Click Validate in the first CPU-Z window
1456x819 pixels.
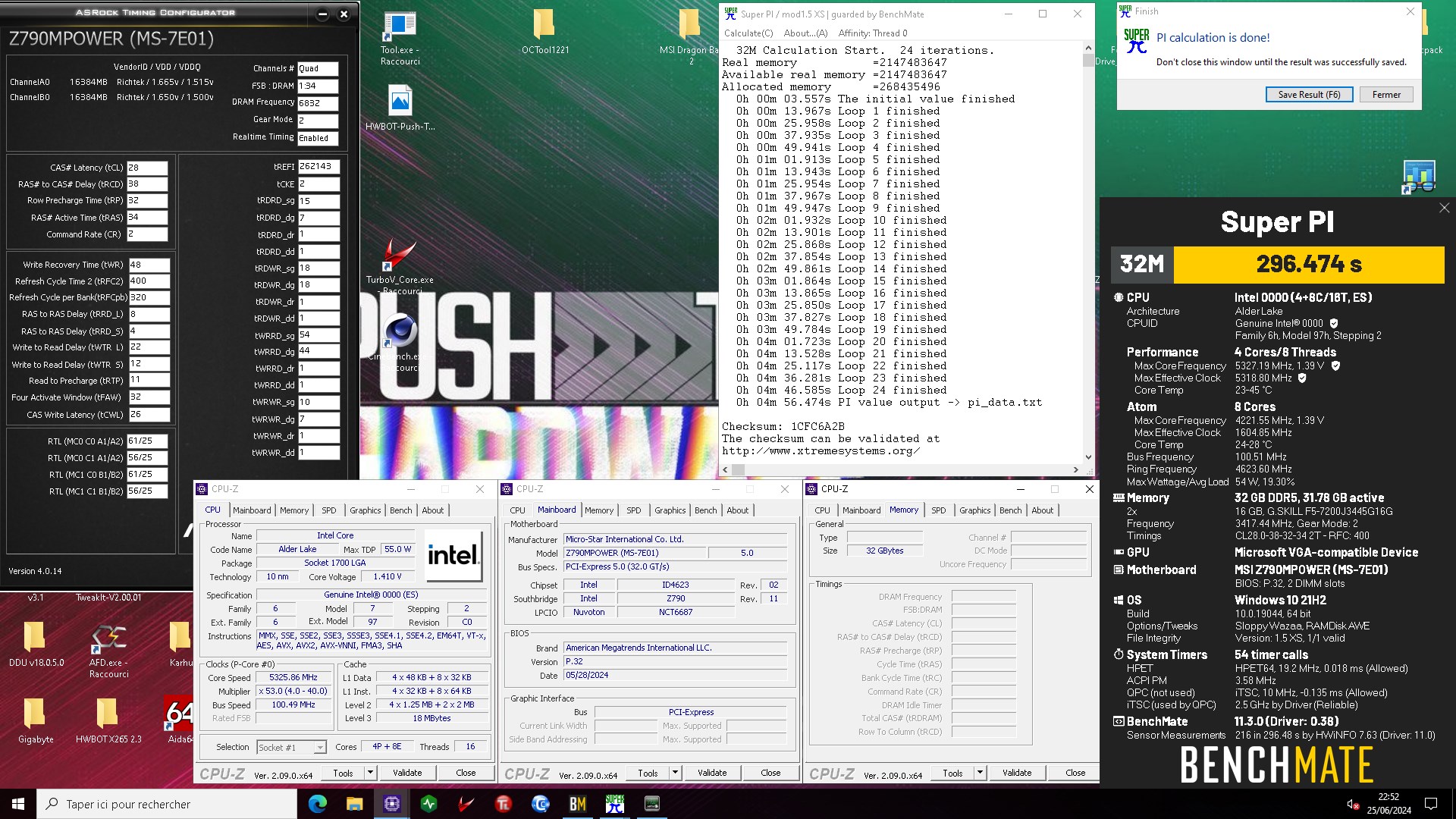point(407,773)
